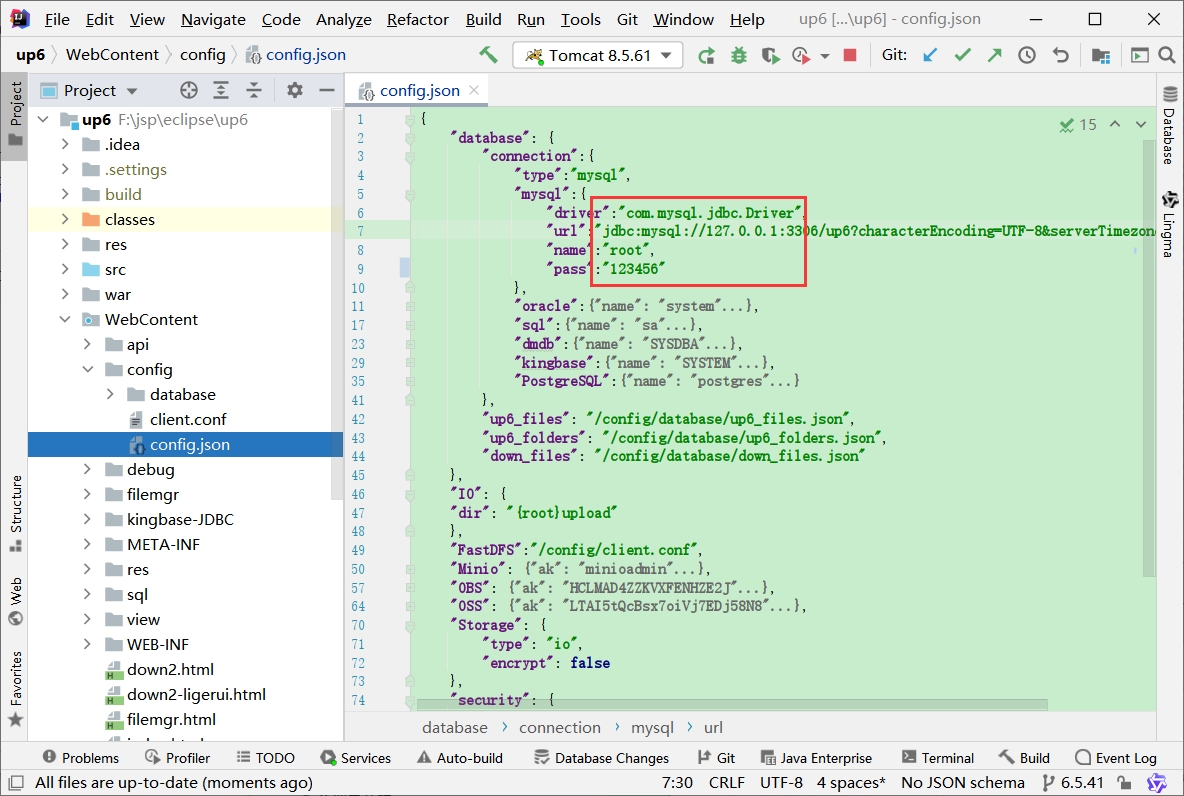The height and width of the screenshot is (796, 1184).
Task: Click the Debug bug icon in toolbar
Action: point(739,55)
